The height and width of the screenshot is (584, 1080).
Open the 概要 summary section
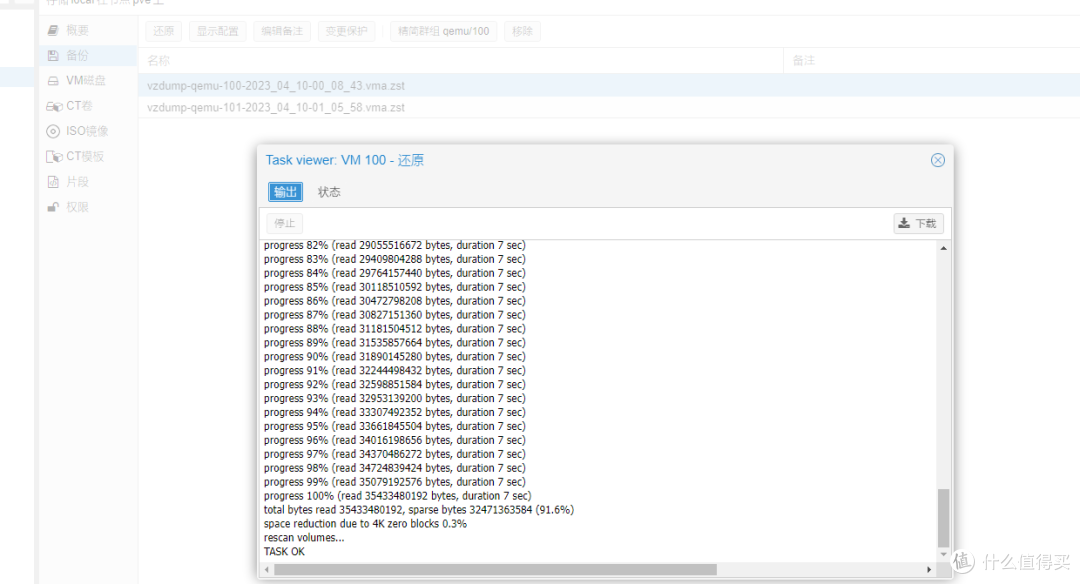pyautogui.click(x=76, y=31)
